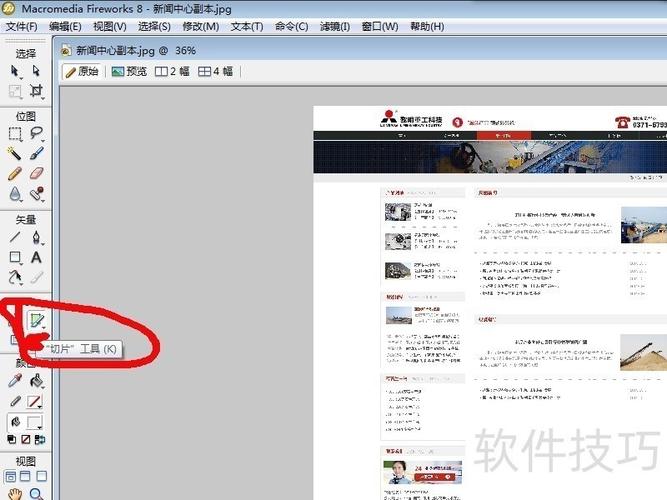This screenshot has height=500, width=667.
Task: Select the Rubber Stamp tool
Action: click(37, 194)
